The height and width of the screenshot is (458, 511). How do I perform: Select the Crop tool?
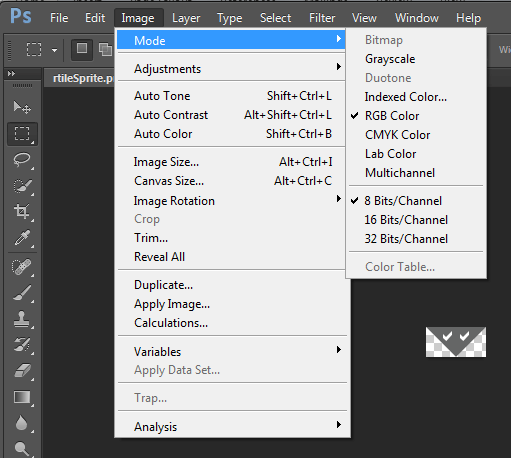click(x=22, y=211)
